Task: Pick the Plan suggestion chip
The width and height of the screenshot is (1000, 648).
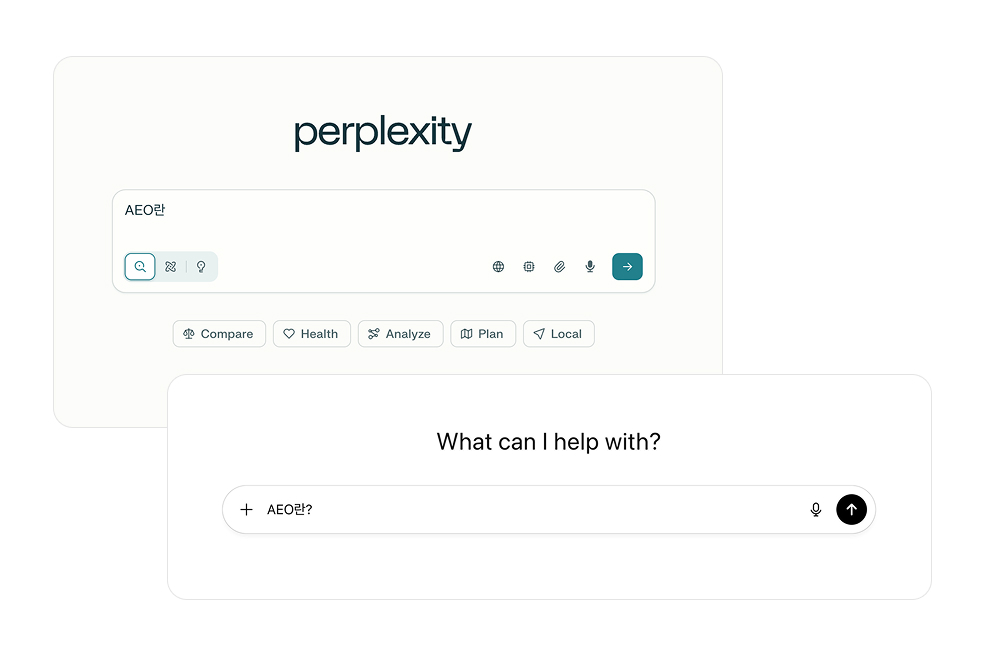Action: pos(483,334)
